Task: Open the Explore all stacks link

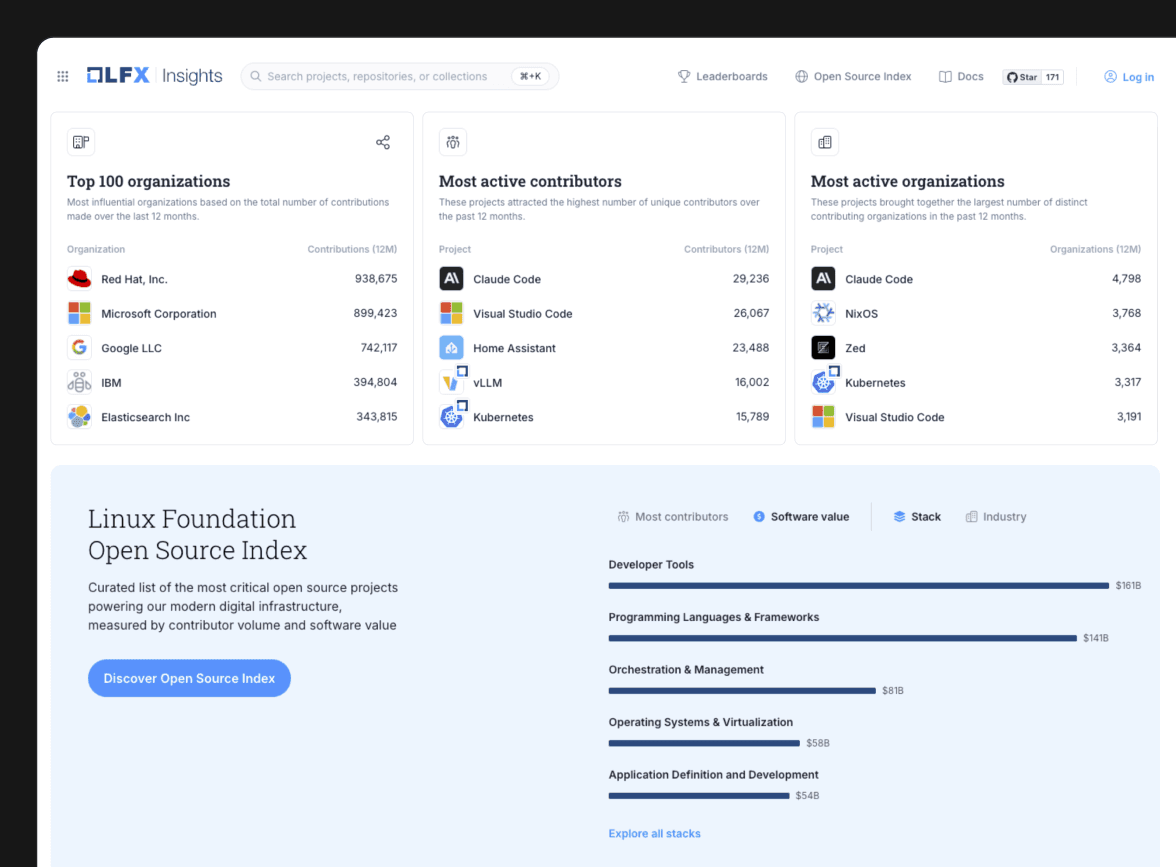Action: pyautogui.click(x=654, y=833)
